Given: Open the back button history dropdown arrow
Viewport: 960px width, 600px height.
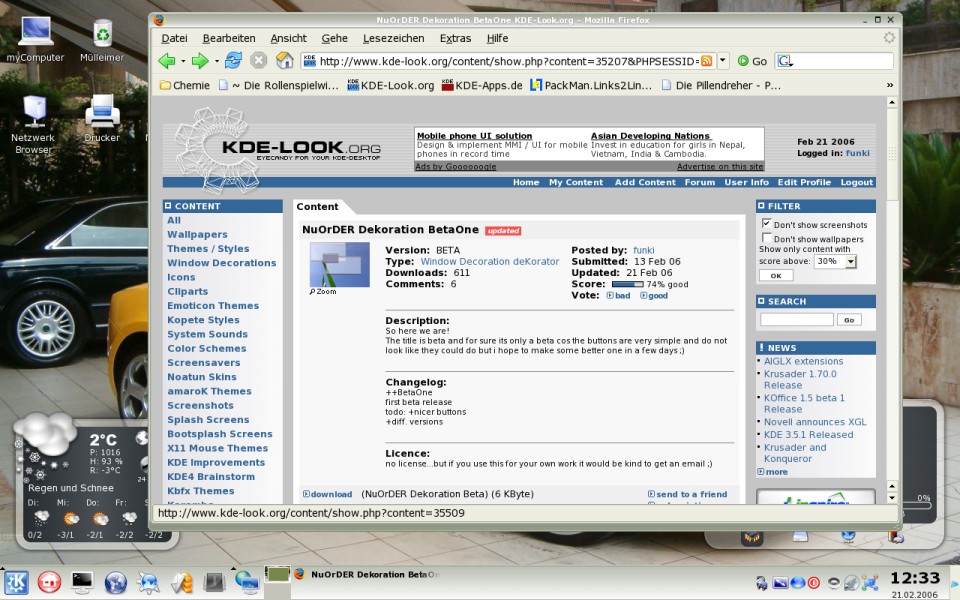Looking at the screenshot, I should (183, 61).
